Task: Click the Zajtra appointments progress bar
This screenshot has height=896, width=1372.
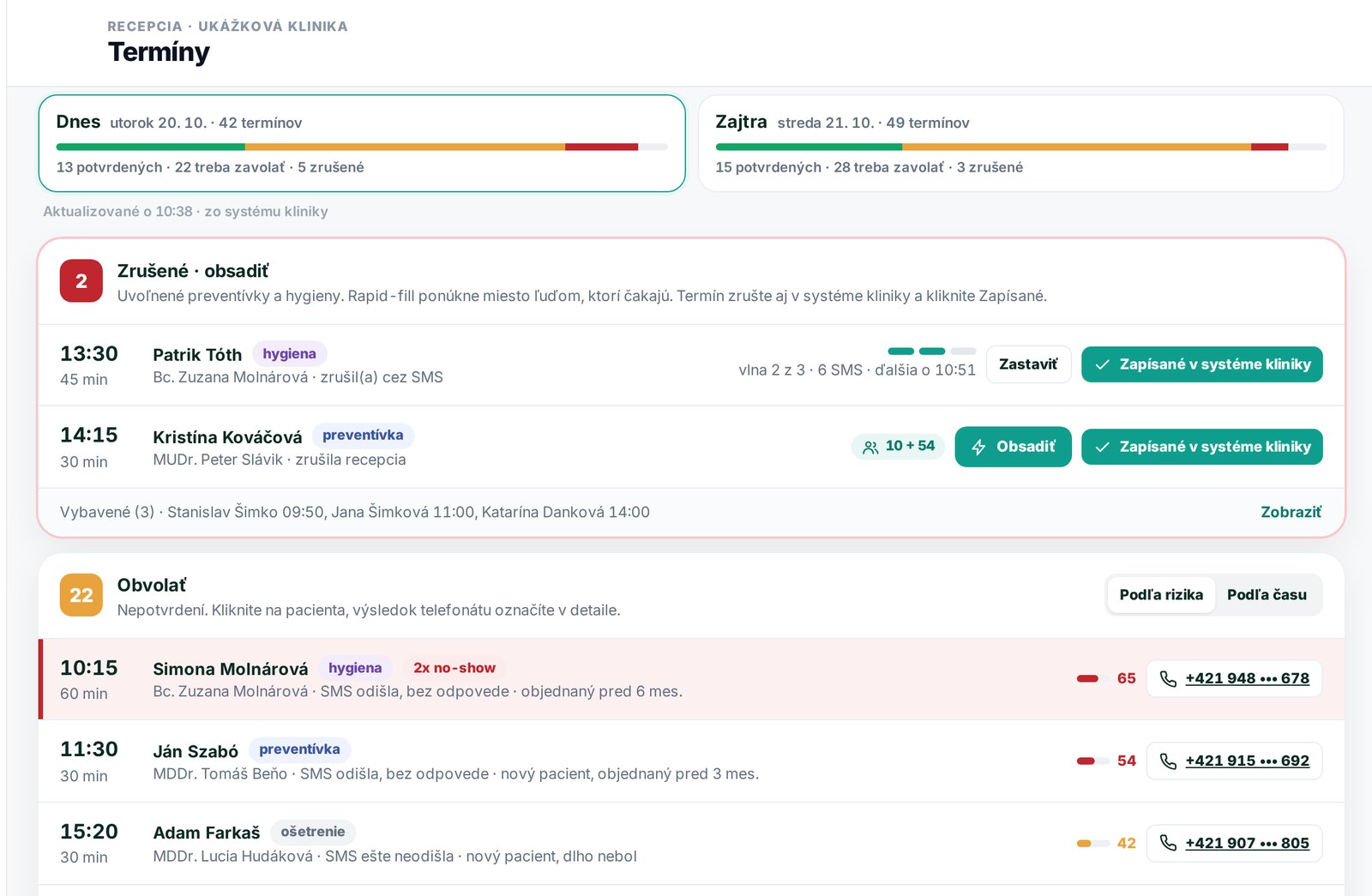Action: pyautogui.click(x=1020, y=147)
